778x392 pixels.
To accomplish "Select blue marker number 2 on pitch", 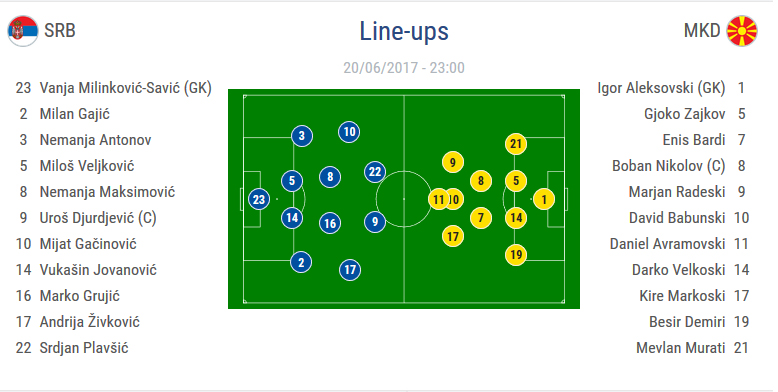I will pyautogui.click(x=301, y=262).
